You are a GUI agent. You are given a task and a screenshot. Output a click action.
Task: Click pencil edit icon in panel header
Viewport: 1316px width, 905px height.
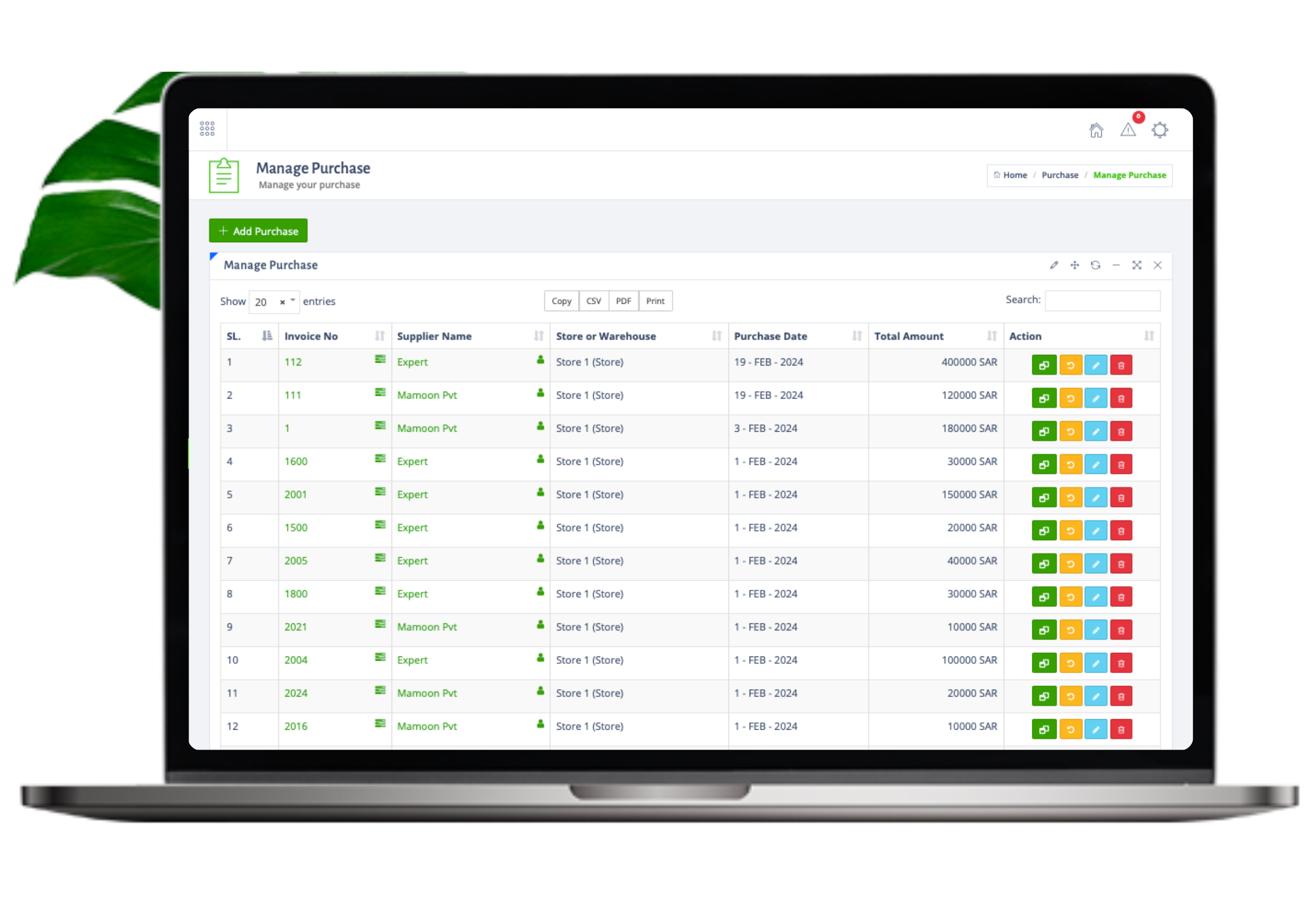1053,265
